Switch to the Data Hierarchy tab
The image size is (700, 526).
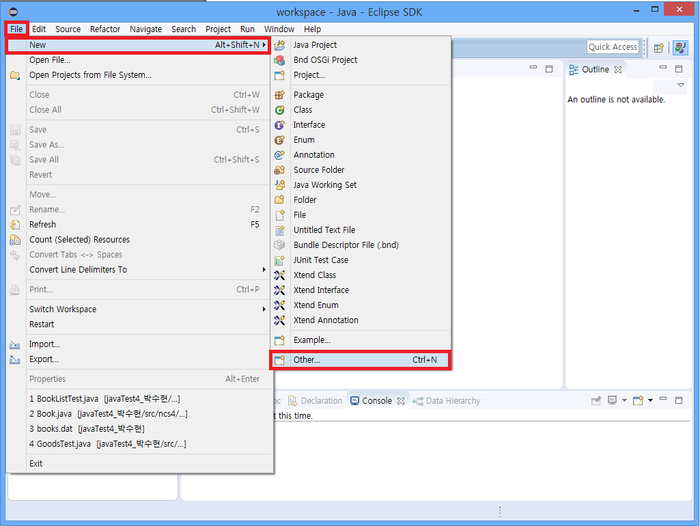[x=447, y=401]
